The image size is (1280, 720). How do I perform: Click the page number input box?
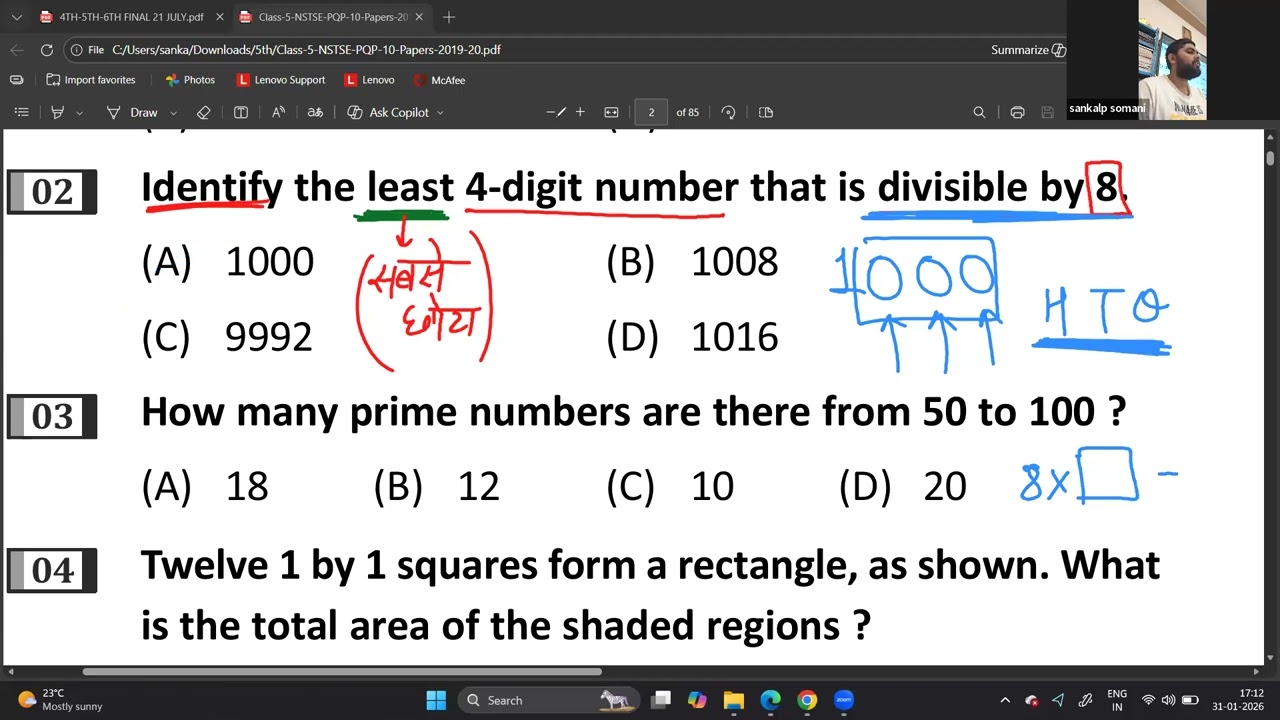coord(651,112)
